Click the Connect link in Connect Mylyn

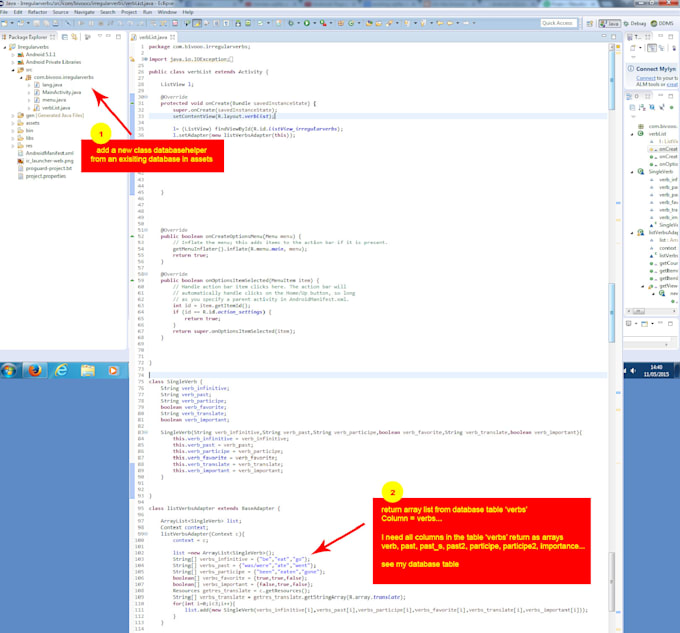(x=646, y=78)
